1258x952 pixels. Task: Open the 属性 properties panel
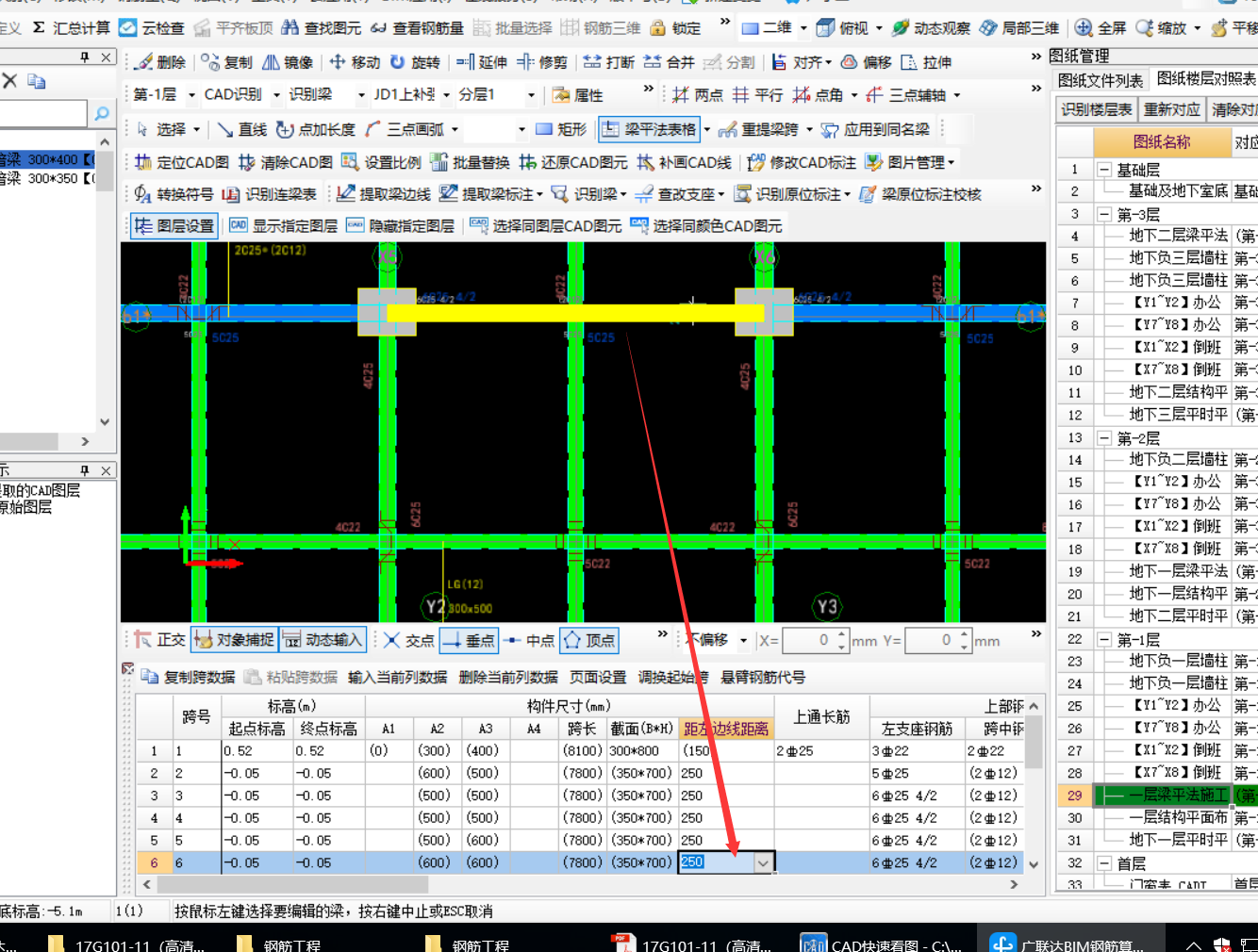(577, 94)
